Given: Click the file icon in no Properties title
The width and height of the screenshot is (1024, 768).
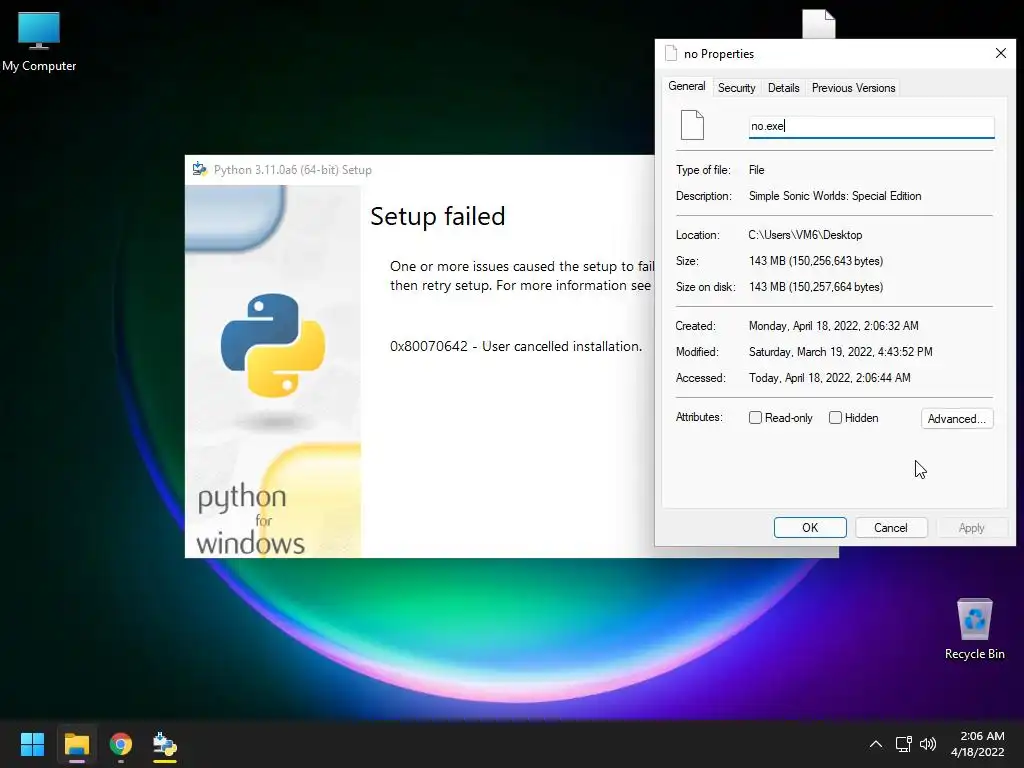Looking at the screenshot, I should (671, 54).
